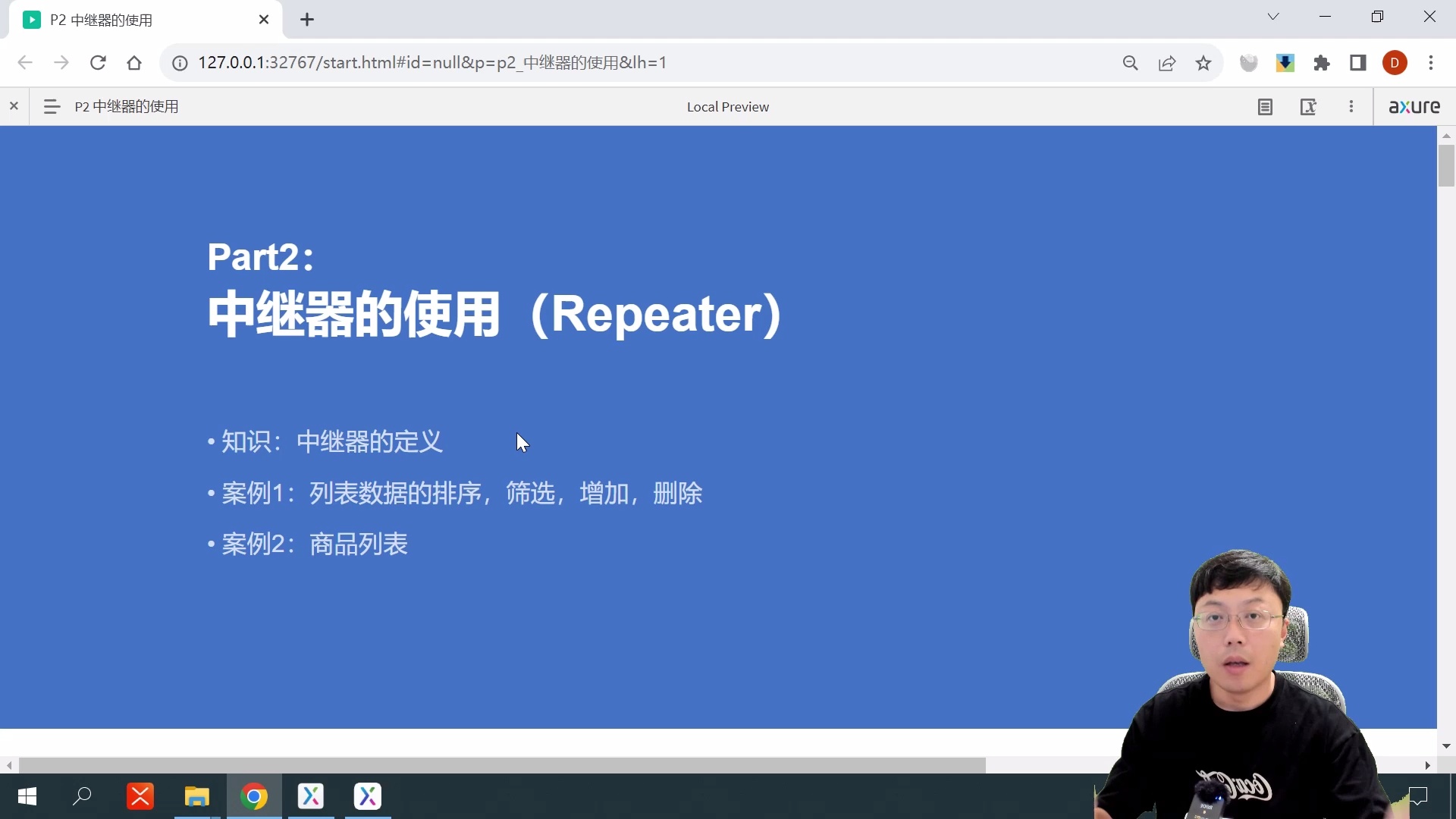Launch XMind from the taskbar

pos(140,796)
